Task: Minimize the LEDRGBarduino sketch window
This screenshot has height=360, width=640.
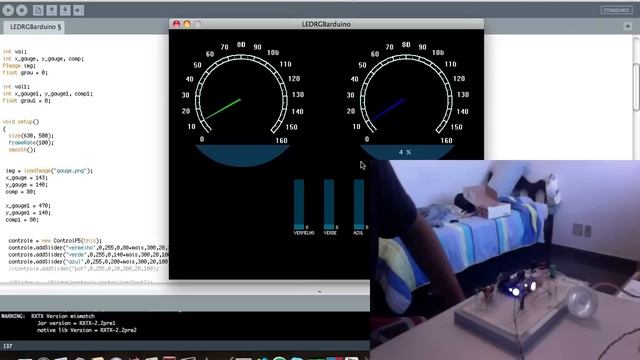Action: 187,24
